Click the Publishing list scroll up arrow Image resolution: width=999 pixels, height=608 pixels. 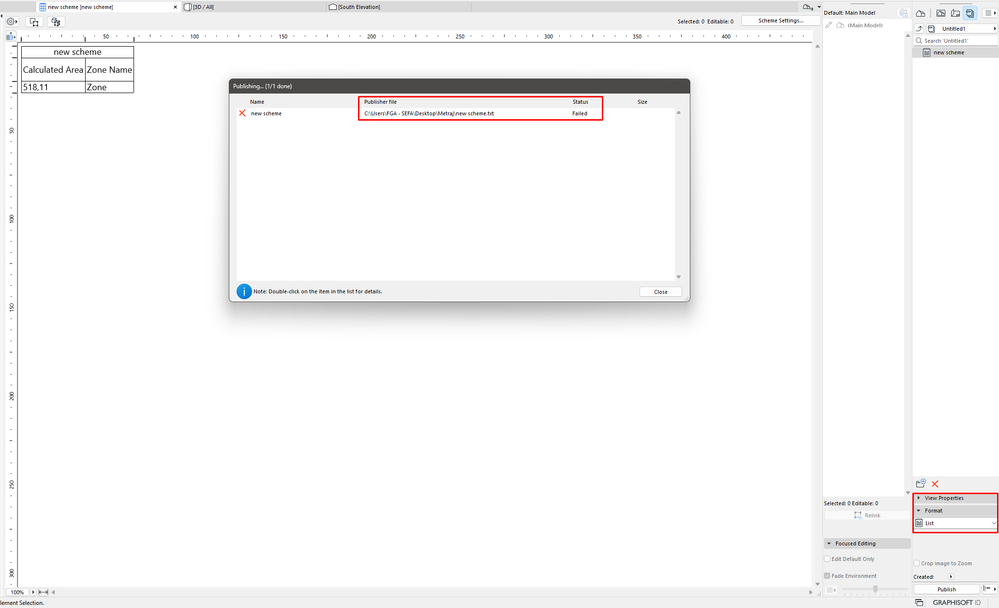(x=679, y=113)
